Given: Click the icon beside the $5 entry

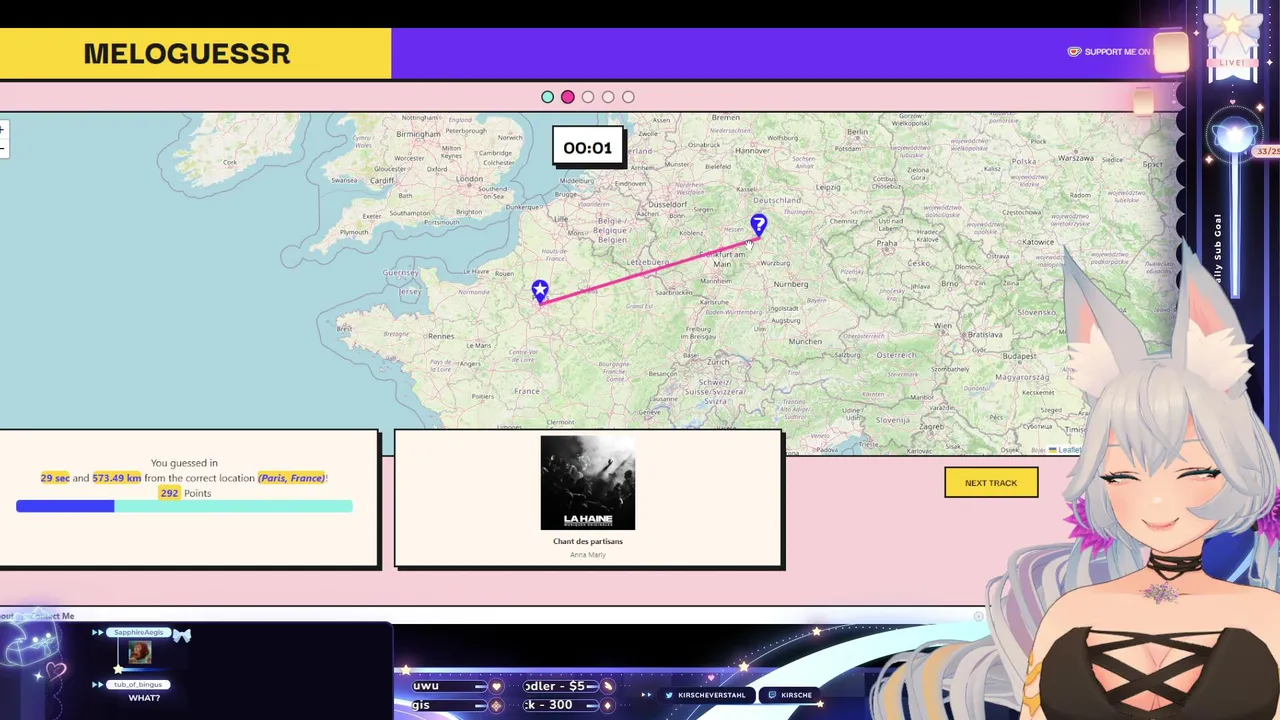Looking at the screenshot, I should click(x=607, y=686).
